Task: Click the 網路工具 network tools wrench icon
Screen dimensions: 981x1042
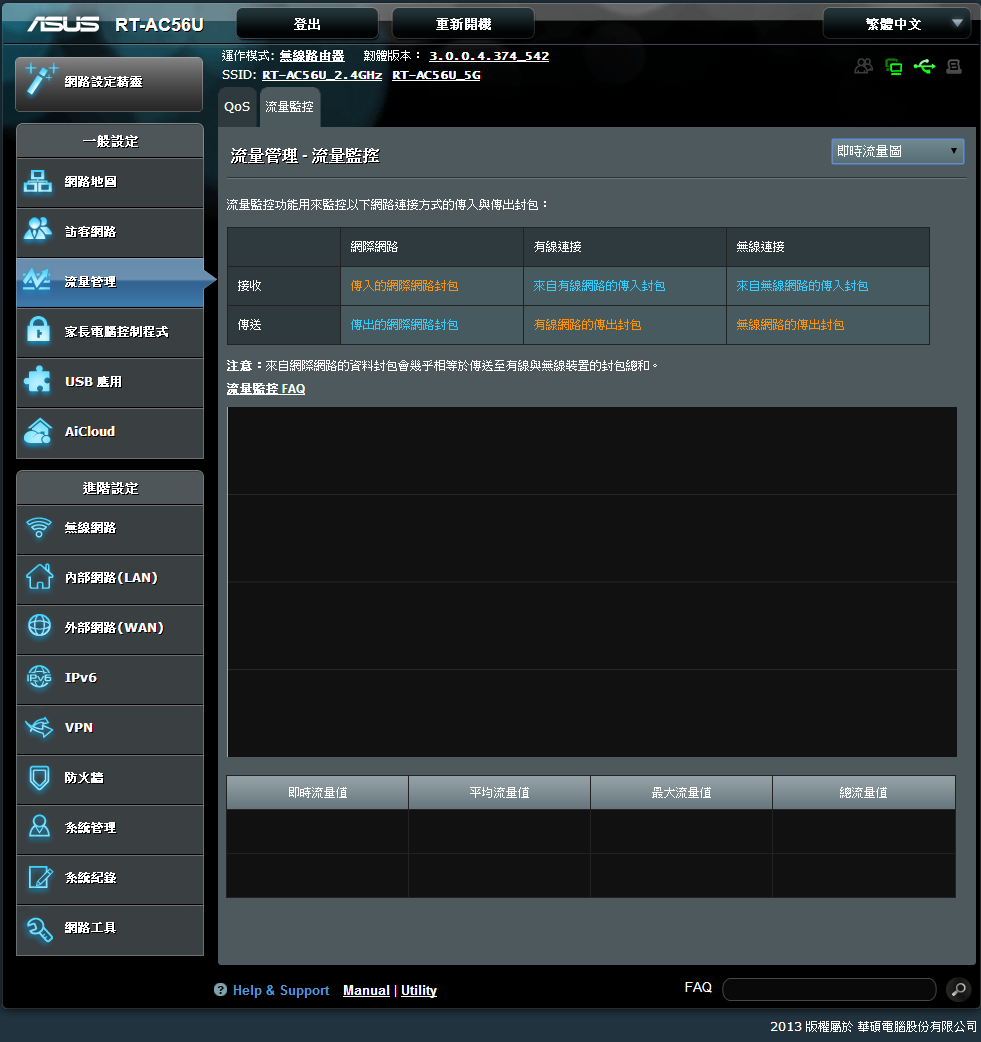Action: point(39,928)
